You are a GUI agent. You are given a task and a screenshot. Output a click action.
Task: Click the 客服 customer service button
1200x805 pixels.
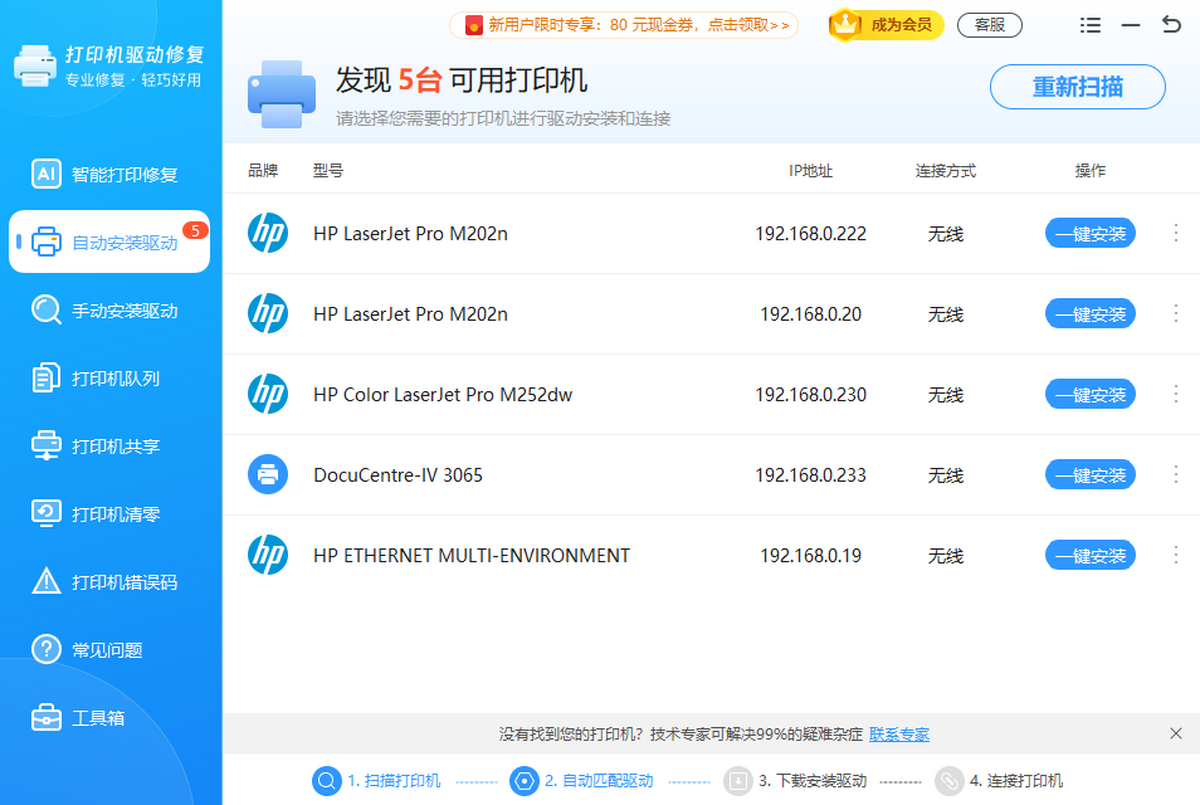[x=990, y=25]
